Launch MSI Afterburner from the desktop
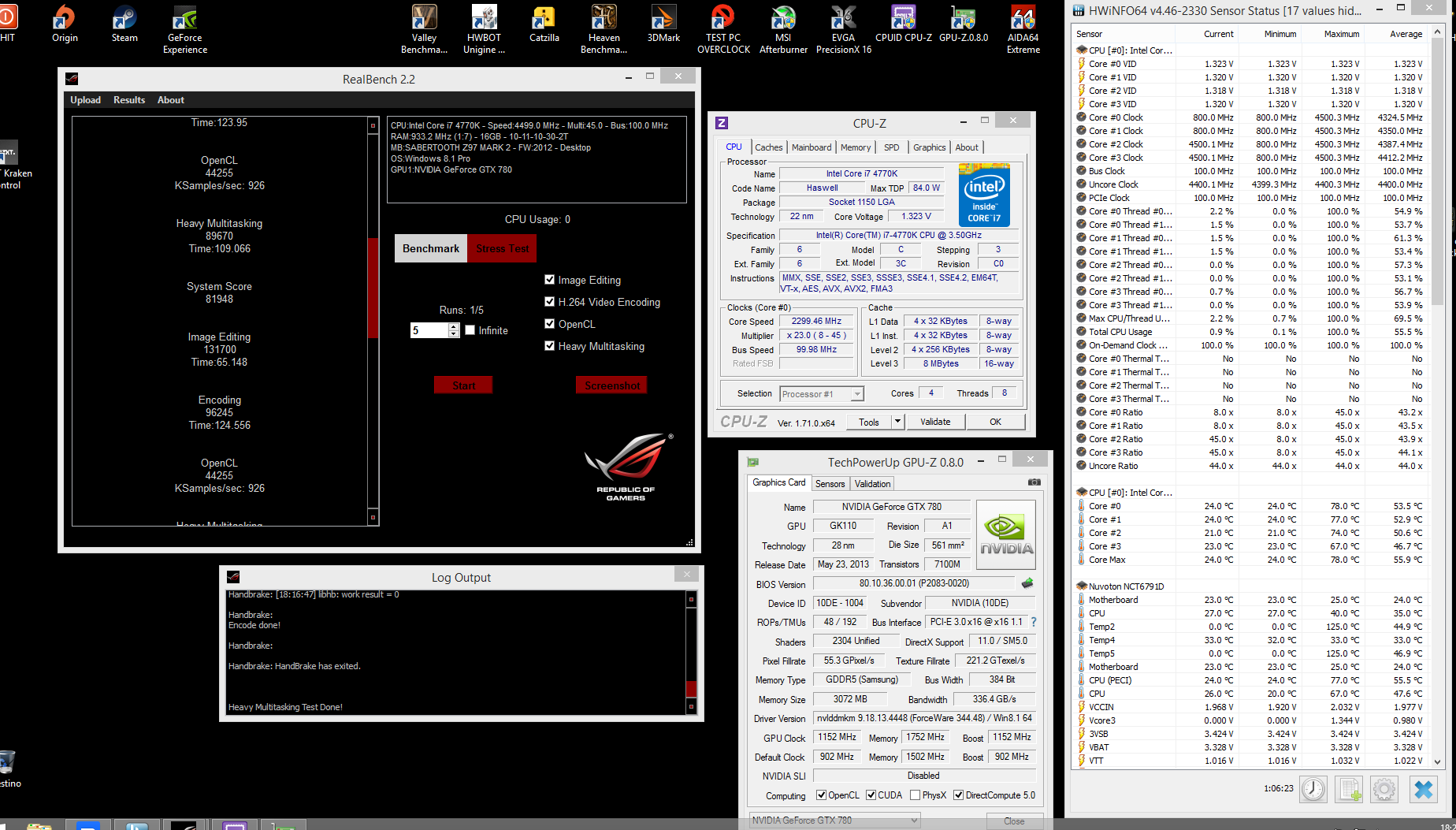Viewport: 1456px width, 830px height. click(783, 30)
